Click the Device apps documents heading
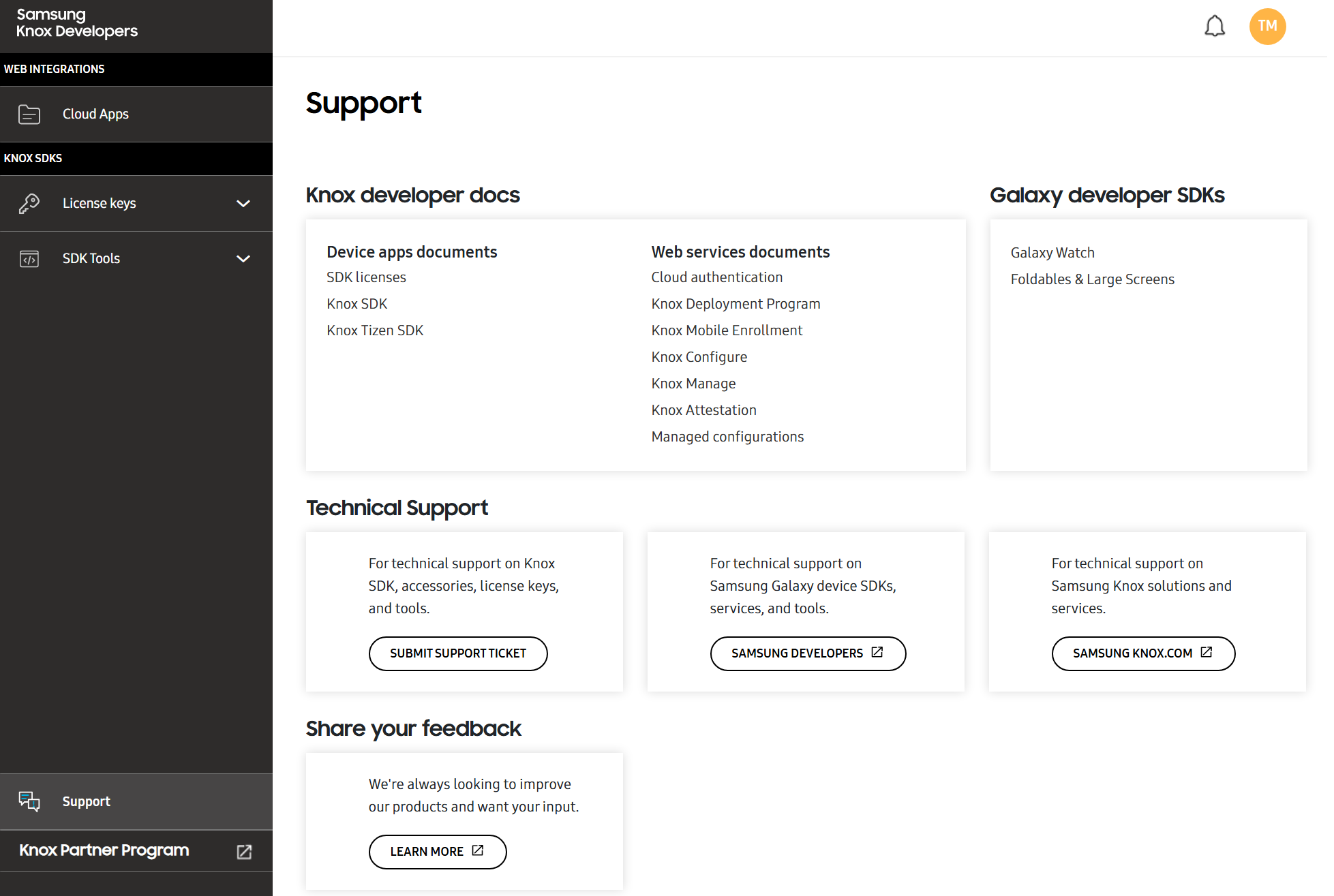This screenshot has width=1334, height=896. (412, 252)
